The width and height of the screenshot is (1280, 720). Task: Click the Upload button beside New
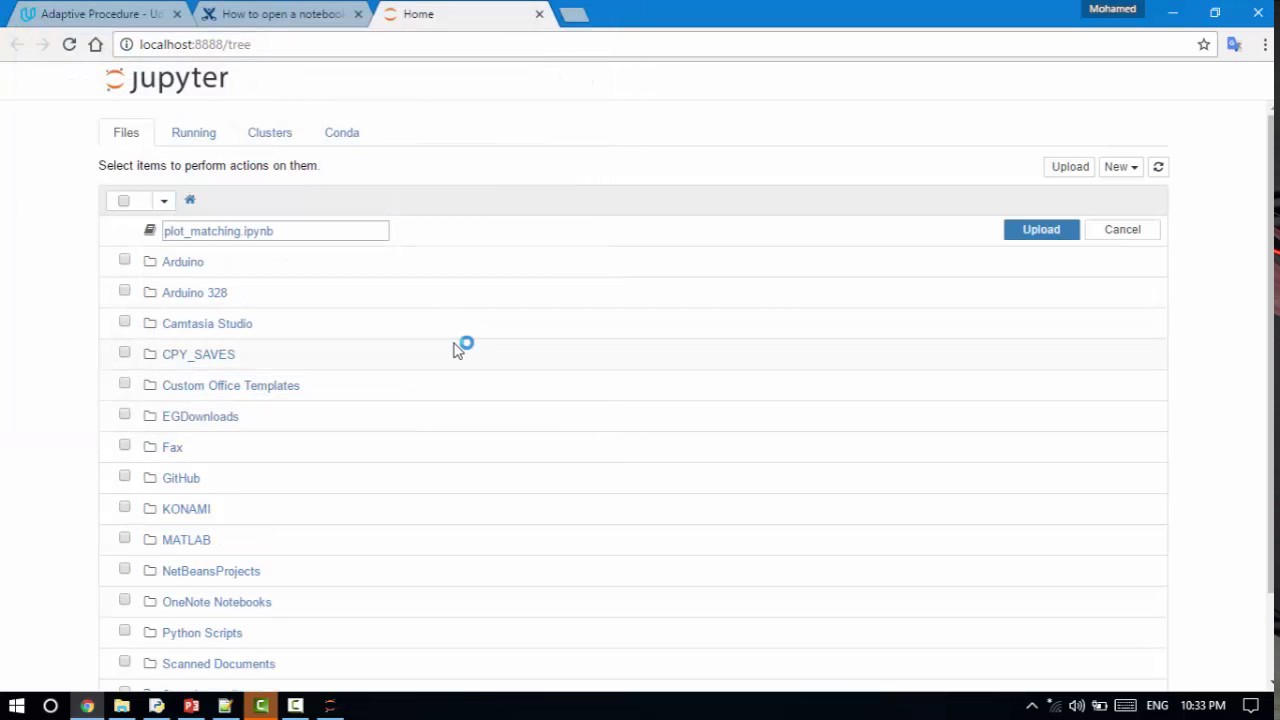[1070, 167]
